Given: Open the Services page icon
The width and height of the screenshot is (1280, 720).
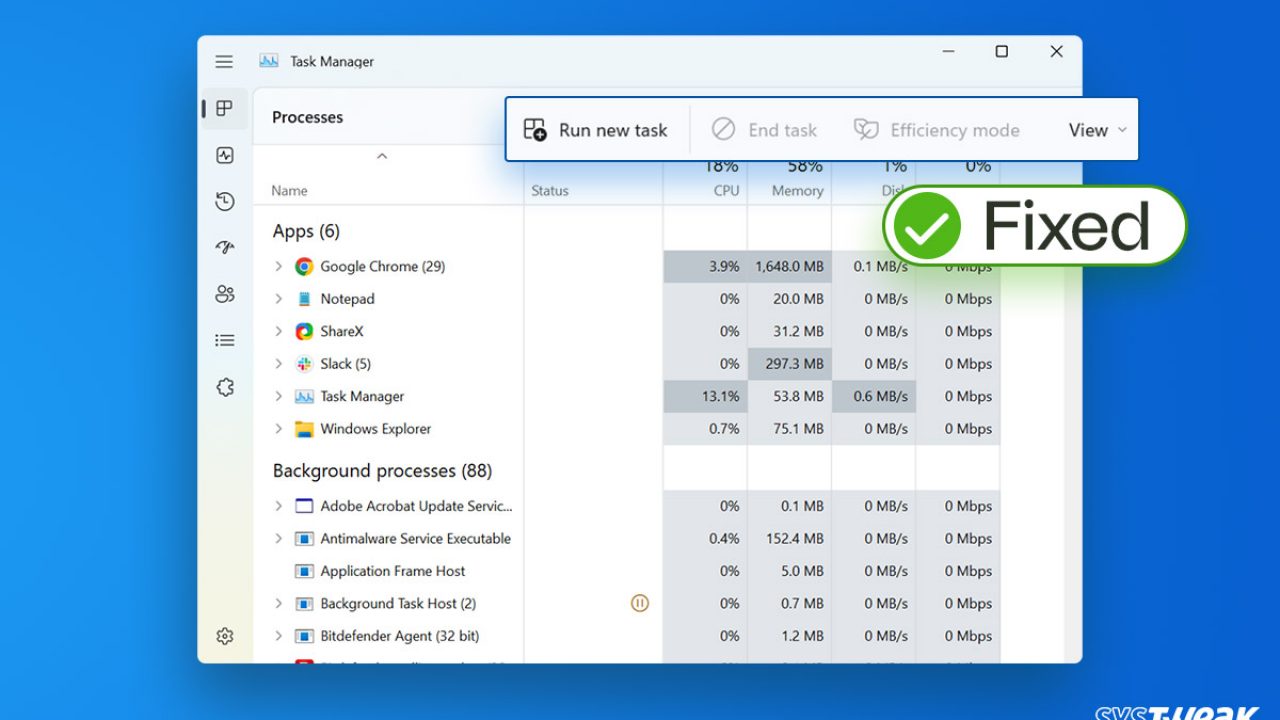Looking at the screenshot, I should point(225,387).
